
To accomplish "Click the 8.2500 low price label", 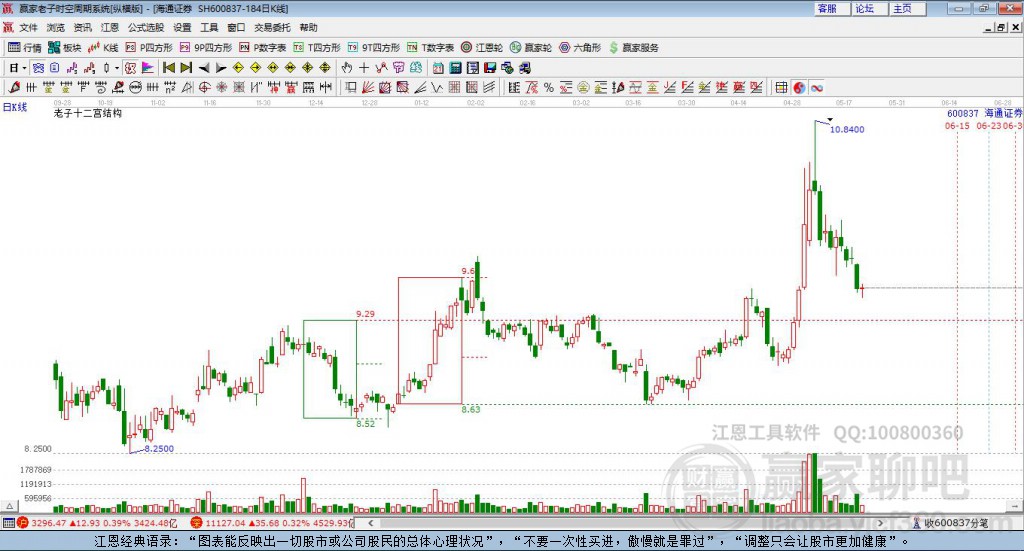I will 159,449.
